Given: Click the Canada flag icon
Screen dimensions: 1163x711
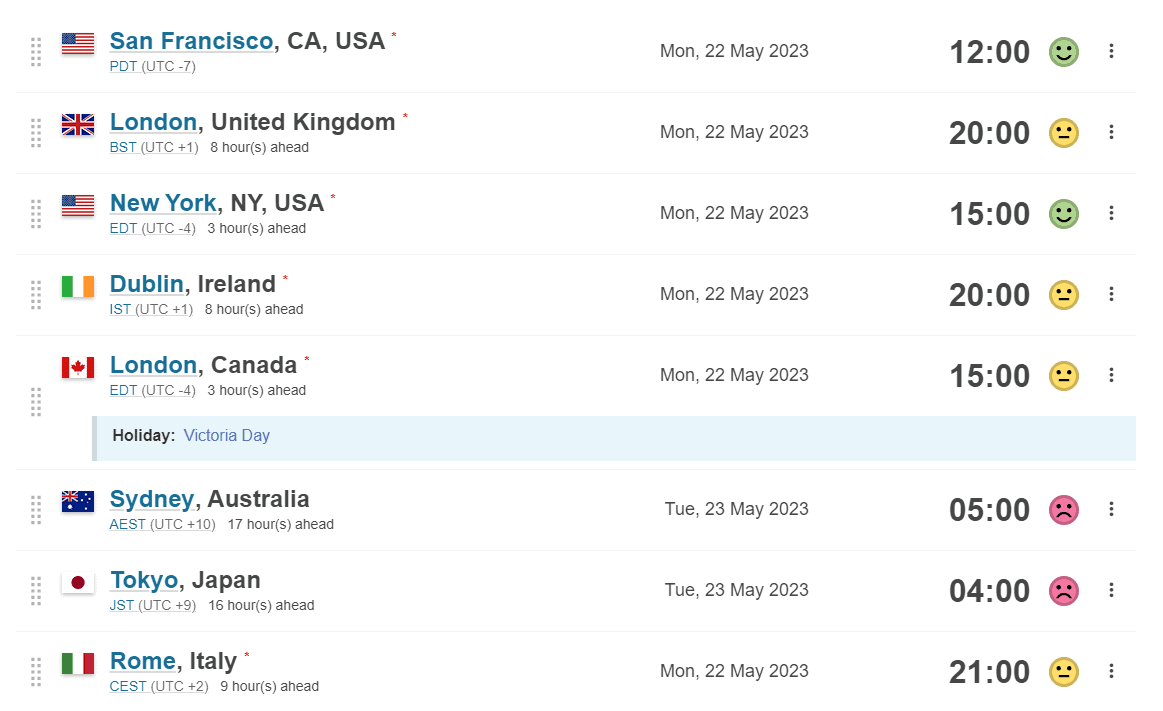Looking at the screenshot, I should pyautogui.click(x=78, y=367).
